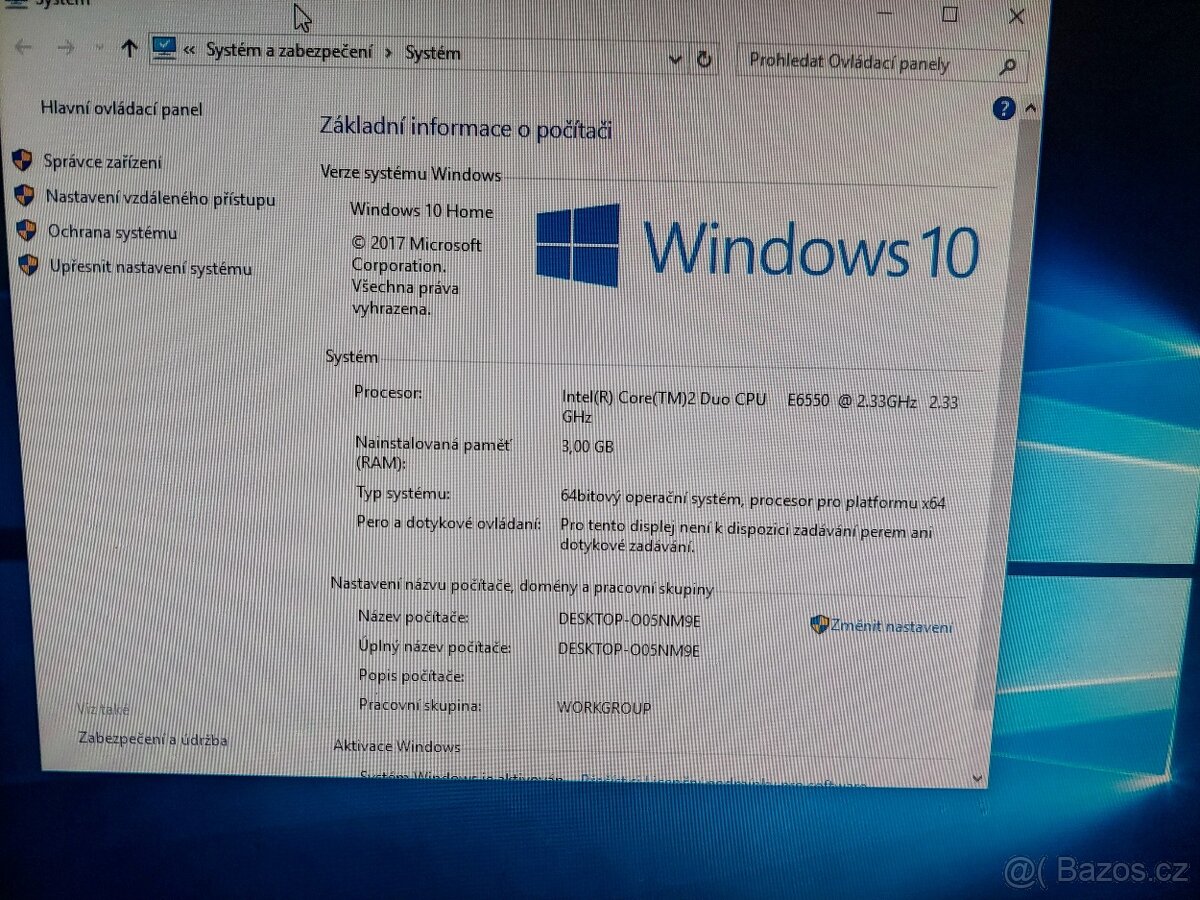The image size is (1200, 900).
Task: Expand the breadcrumb overflow double-chevron
Action: 189,48
